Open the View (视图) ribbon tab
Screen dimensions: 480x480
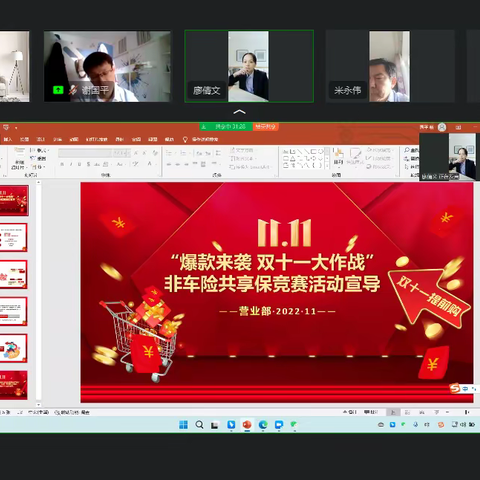[153, 139]
